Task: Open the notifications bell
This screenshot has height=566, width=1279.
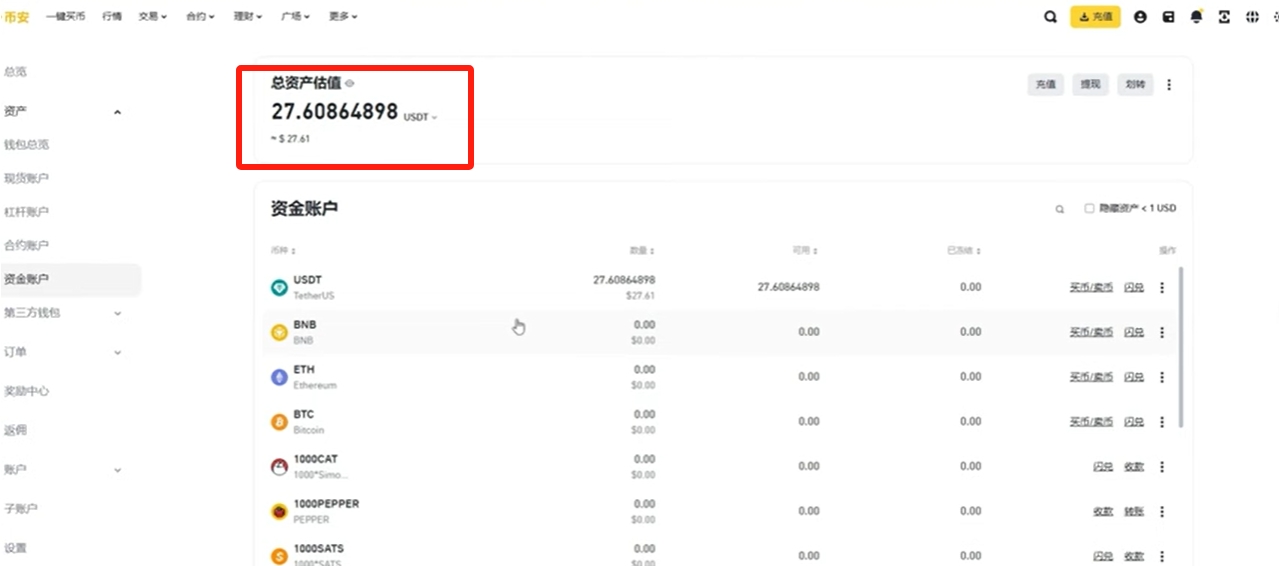Action: pos(1196,17)
